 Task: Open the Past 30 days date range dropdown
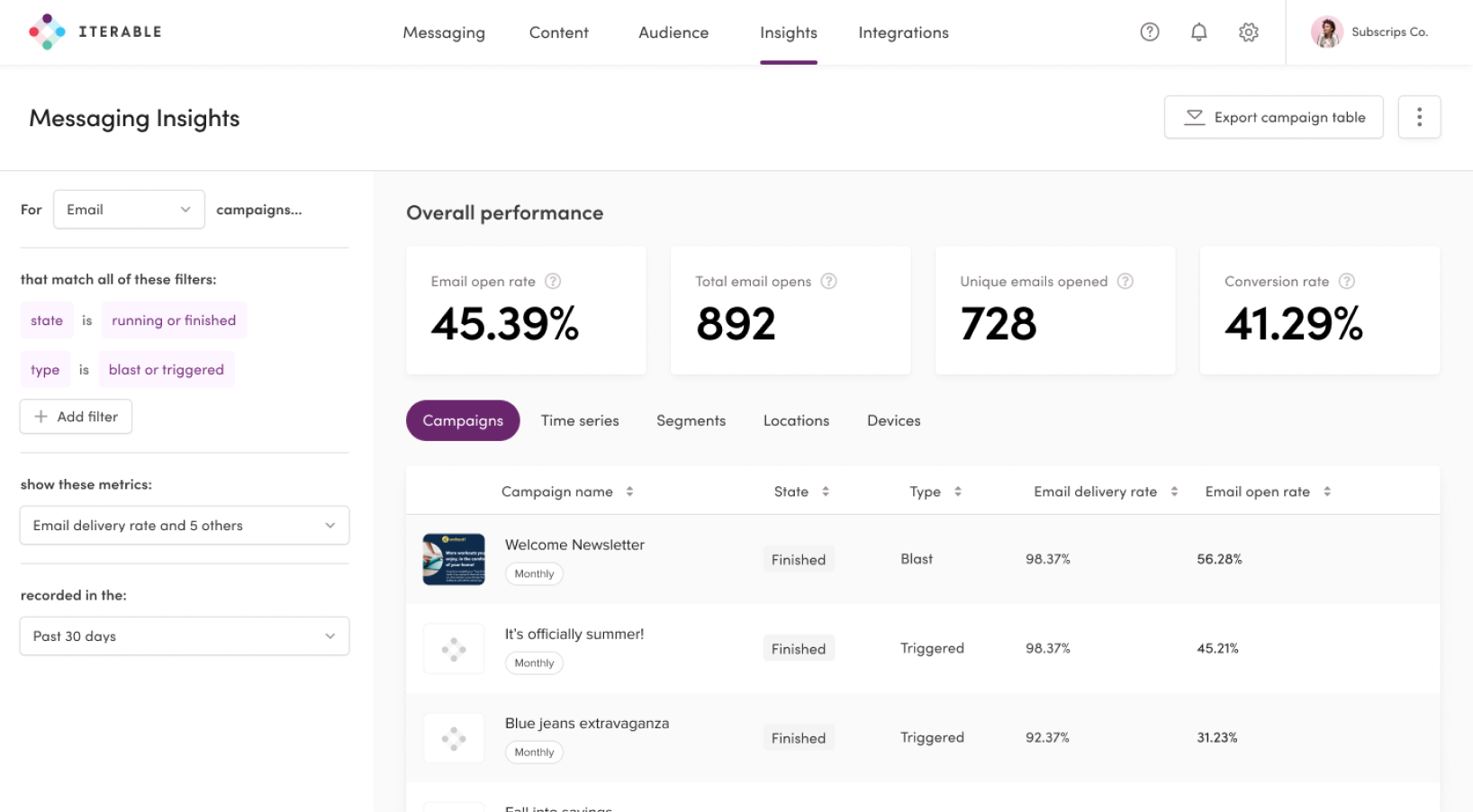point(185,636)
